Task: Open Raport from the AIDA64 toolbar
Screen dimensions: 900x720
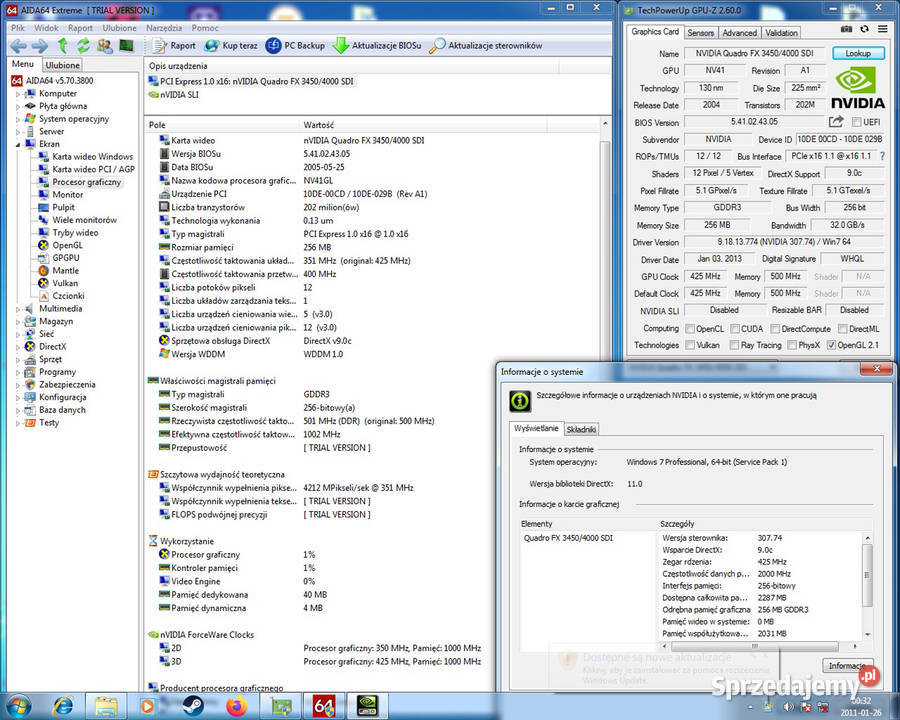Action: (174, 45)
